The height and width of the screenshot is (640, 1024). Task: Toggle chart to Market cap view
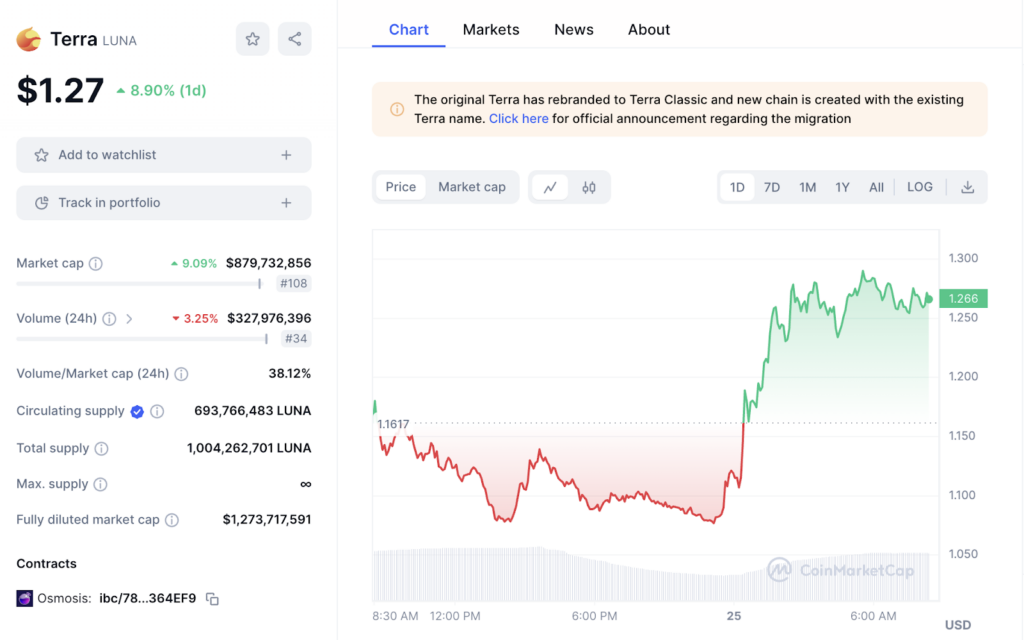472,187
